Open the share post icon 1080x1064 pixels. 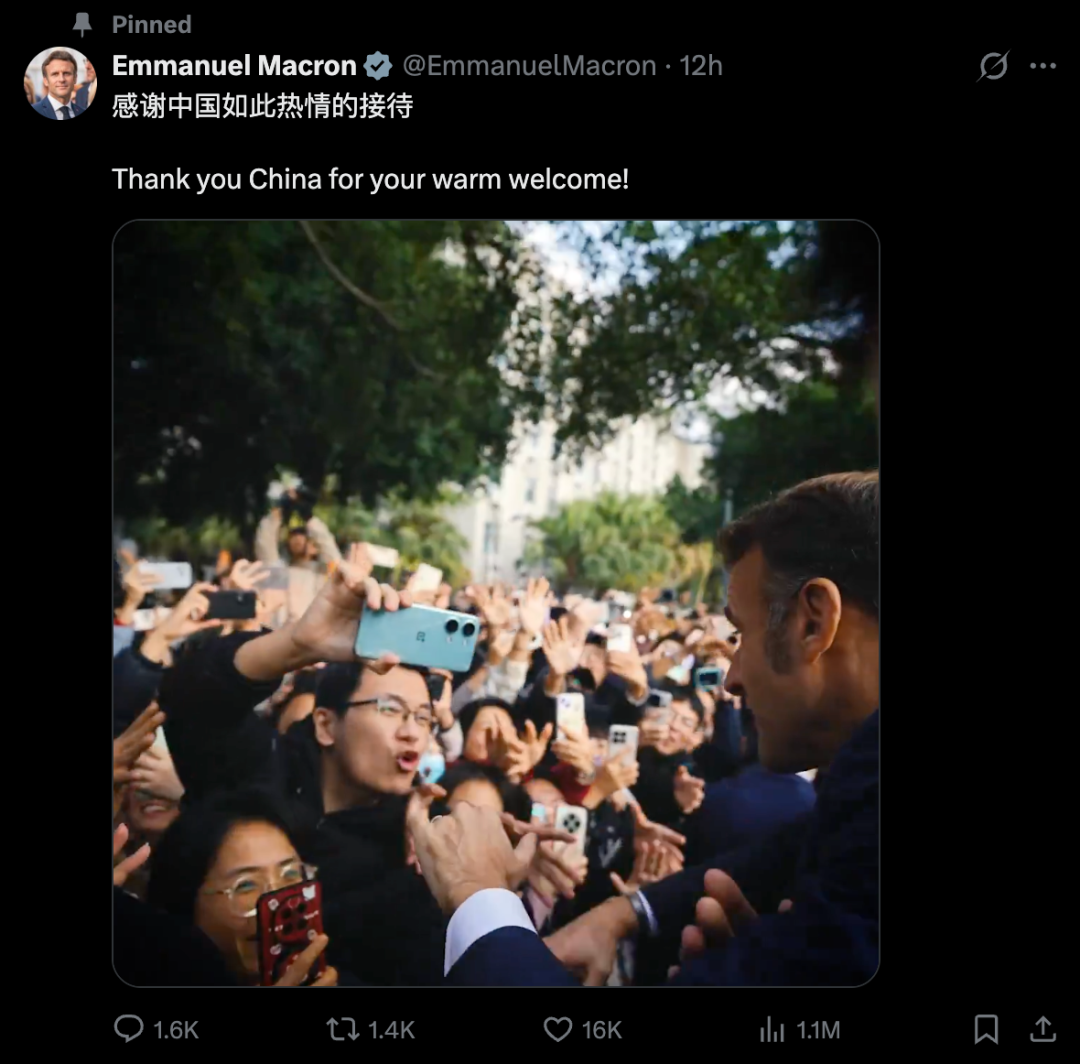coord(1042,1029)
